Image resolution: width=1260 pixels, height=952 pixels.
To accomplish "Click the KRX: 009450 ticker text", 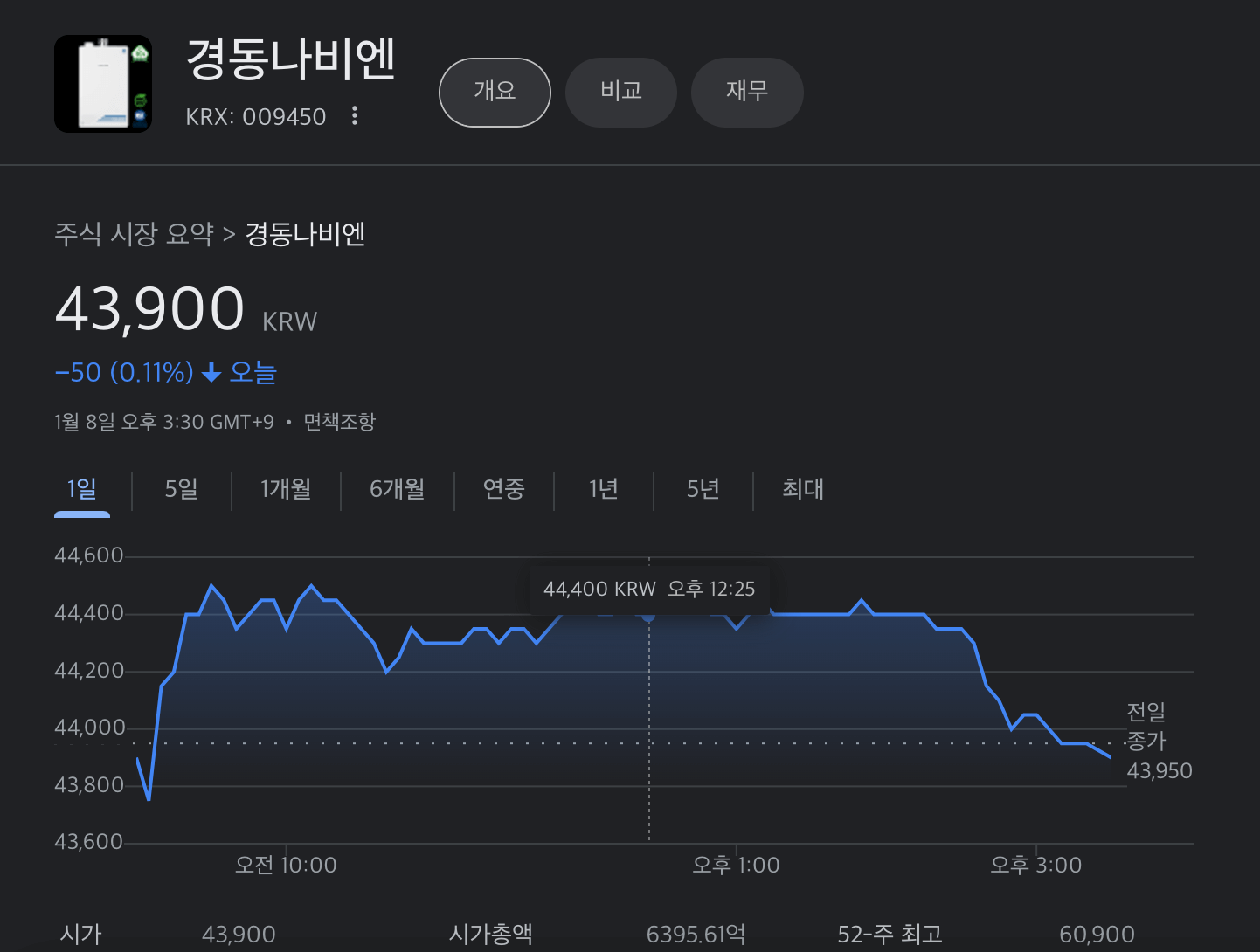I will pos(256,117).
